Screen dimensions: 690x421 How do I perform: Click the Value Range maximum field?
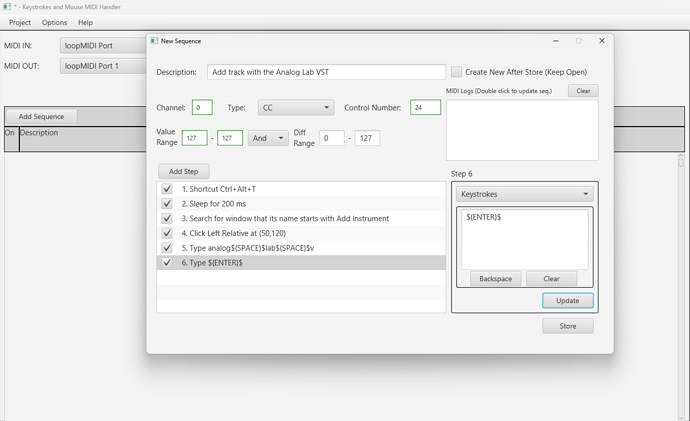230,138
